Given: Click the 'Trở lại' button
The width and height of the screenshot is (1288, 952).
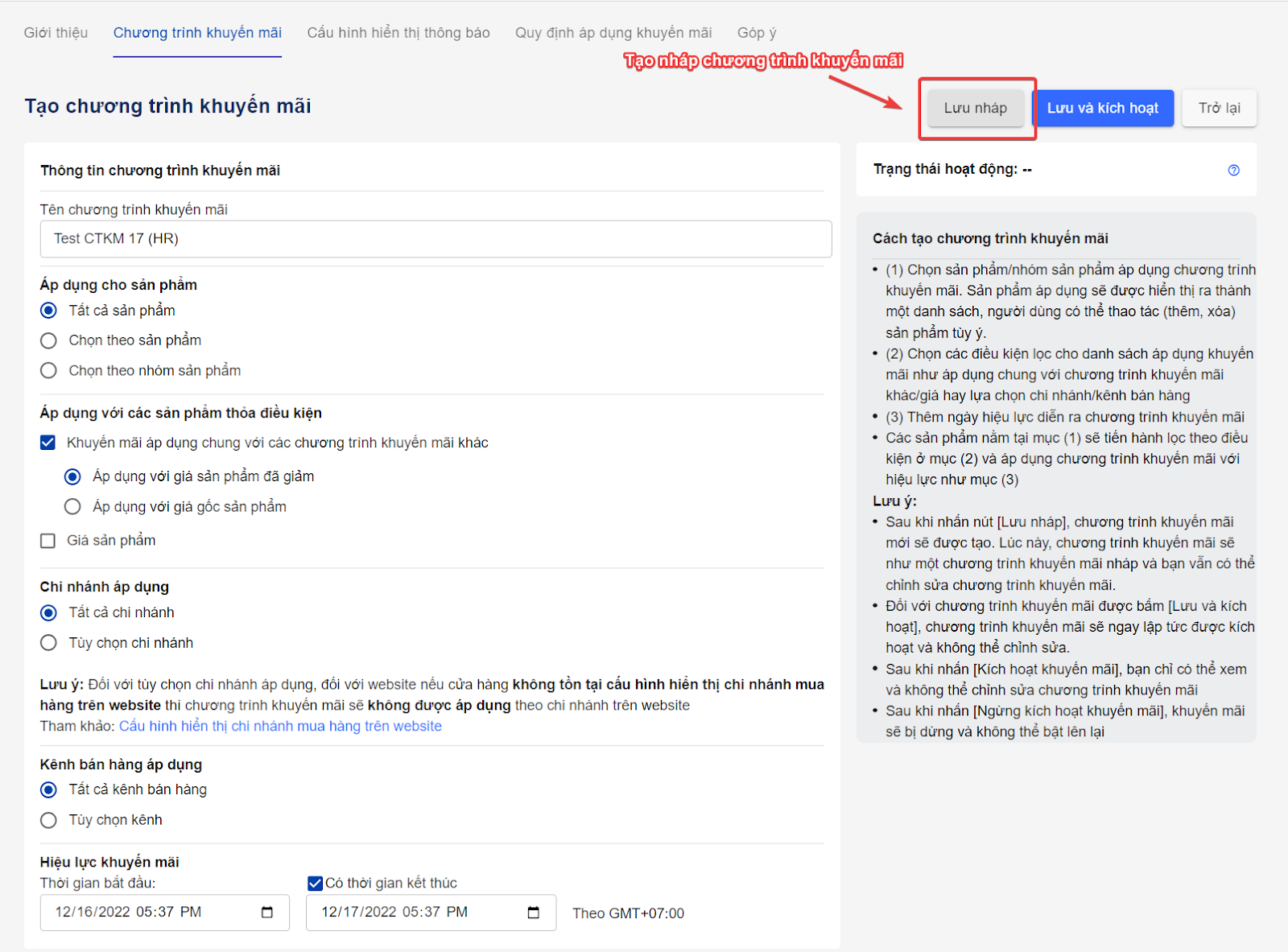Looking at the screenshot, I should 1219,108.
